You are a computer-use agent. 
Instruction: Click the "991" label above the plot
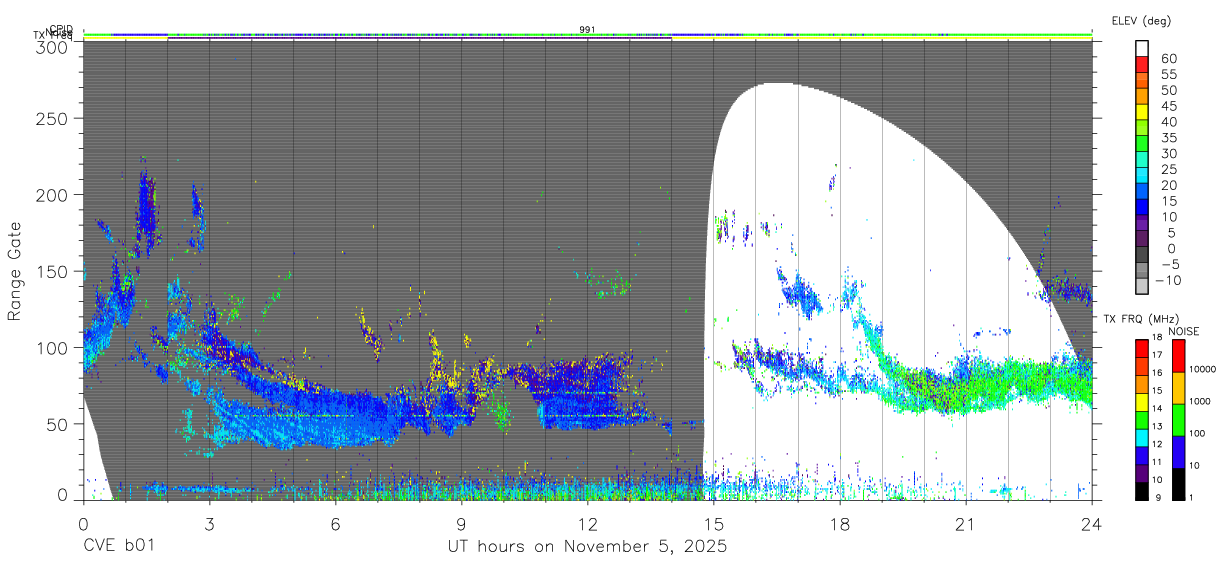click(588, 29)
